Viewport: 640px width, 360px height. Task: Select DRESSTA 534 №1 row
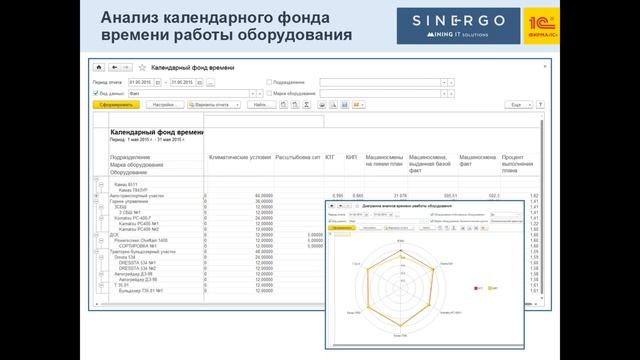point(137,263)
